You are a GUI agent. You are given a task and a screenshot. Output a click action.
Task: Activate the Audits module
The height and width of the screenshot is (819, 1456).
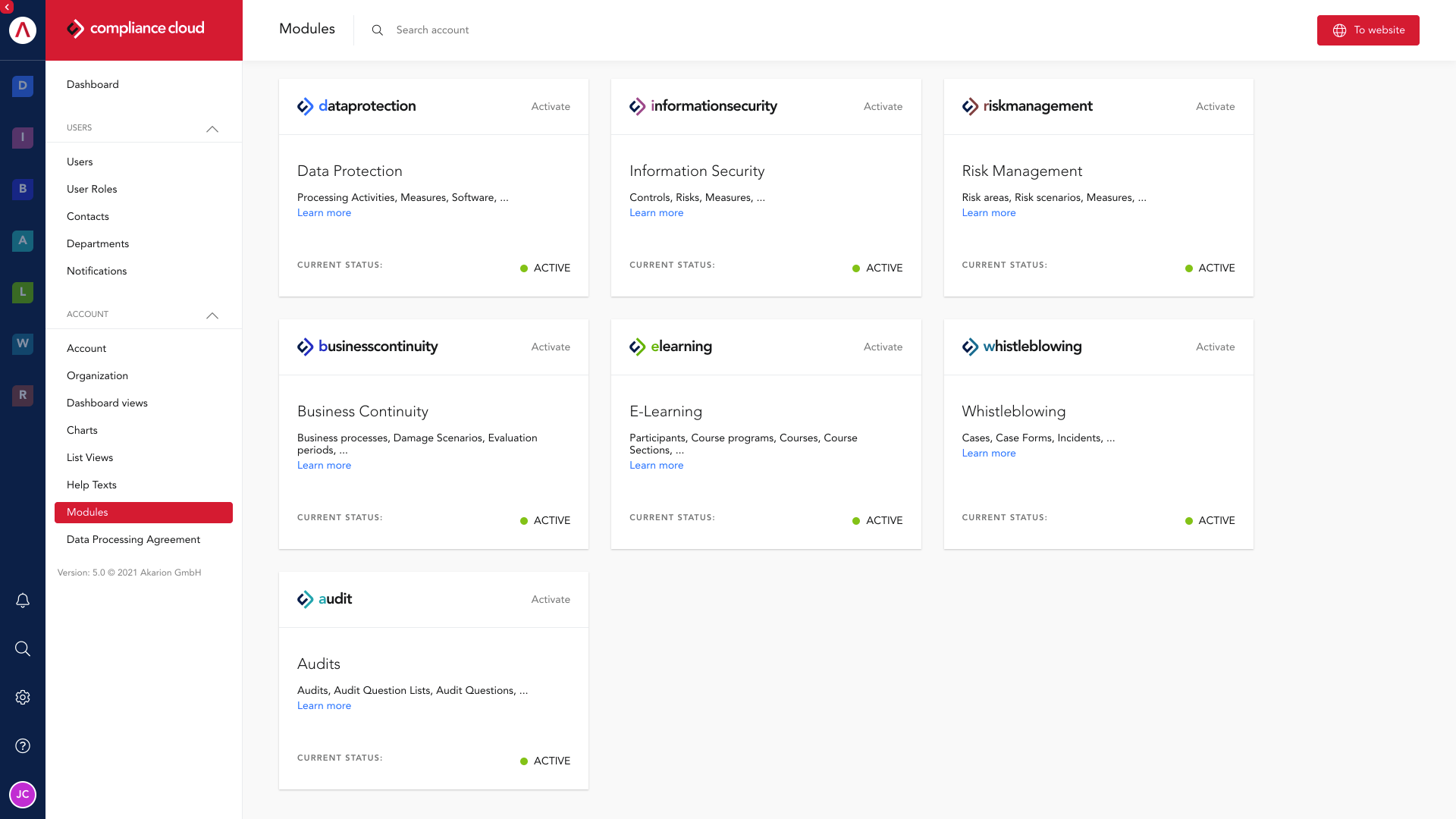[x=551, y=599]
